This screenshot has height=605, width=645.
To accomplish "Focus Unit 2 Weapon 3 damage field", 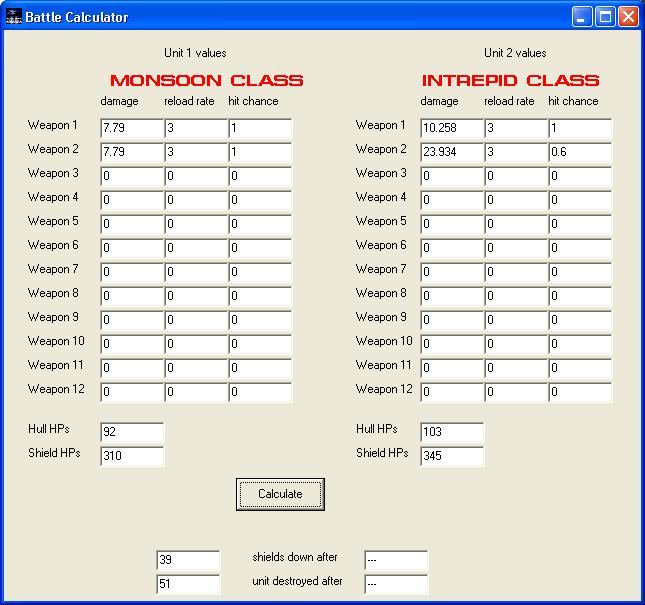I will pos(452,176).
